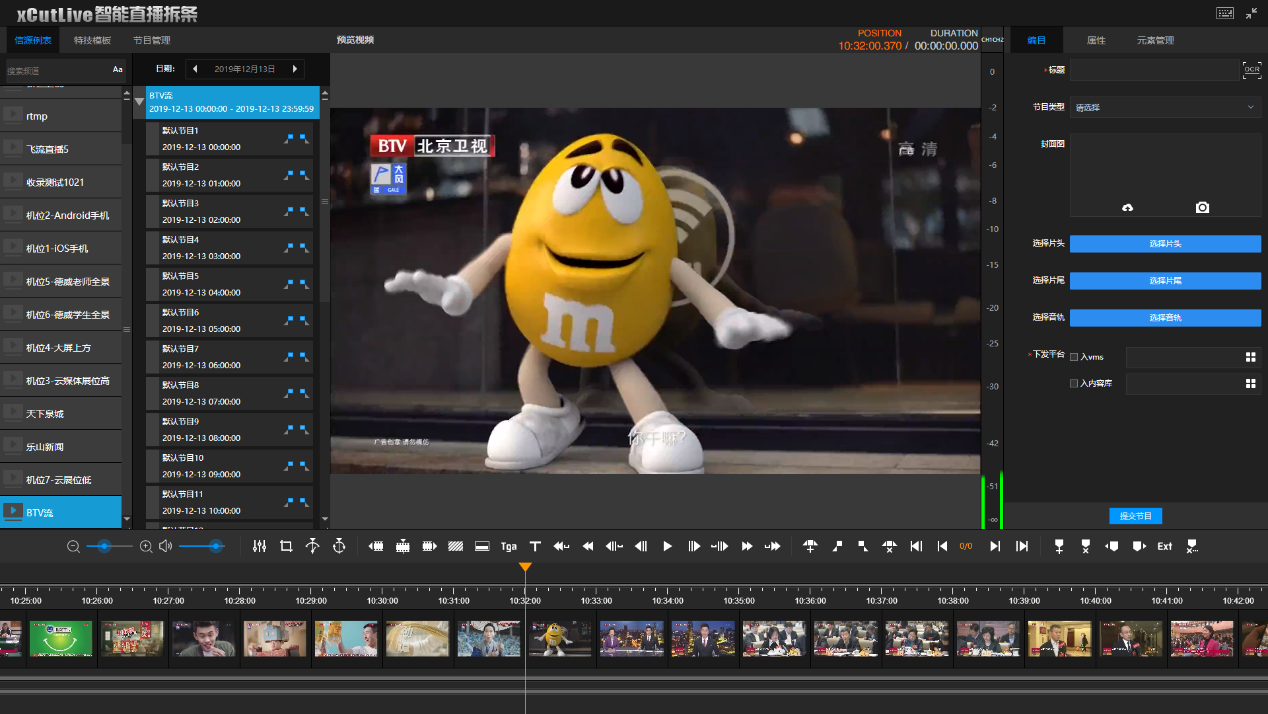The width and height of the screenshot is (1268, 714).
Task: Click the mark icons on 默认节目1 row
Action: click(x=297, y=139)
